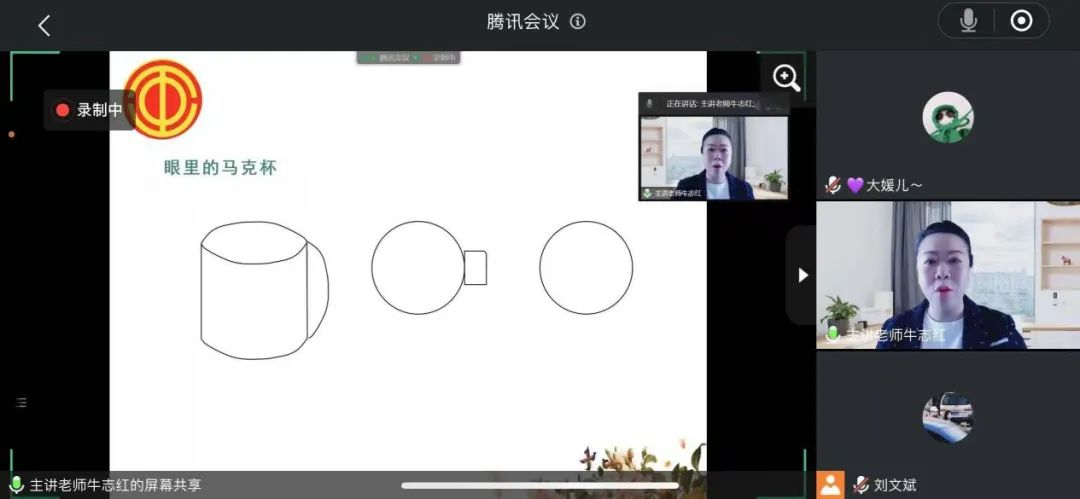Tap the orange host person icon by 刘文斌
1080x499 pixels.
tap(831, 485)
